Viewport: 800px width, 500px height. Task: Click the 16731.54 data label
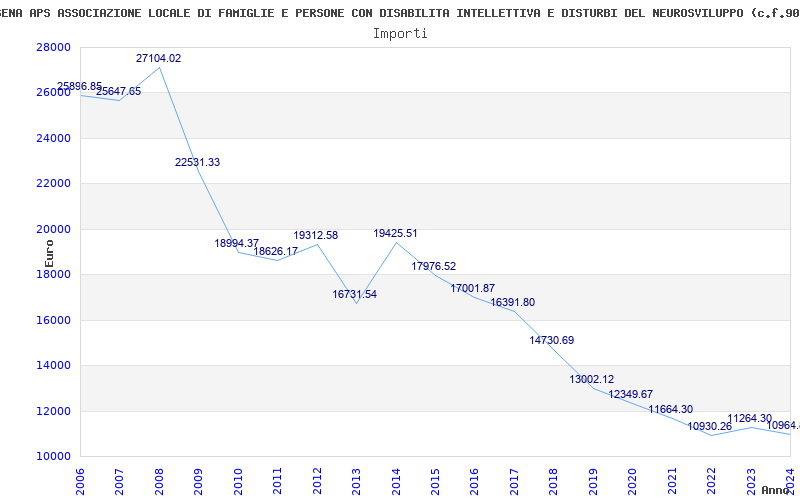coord(355,294)
